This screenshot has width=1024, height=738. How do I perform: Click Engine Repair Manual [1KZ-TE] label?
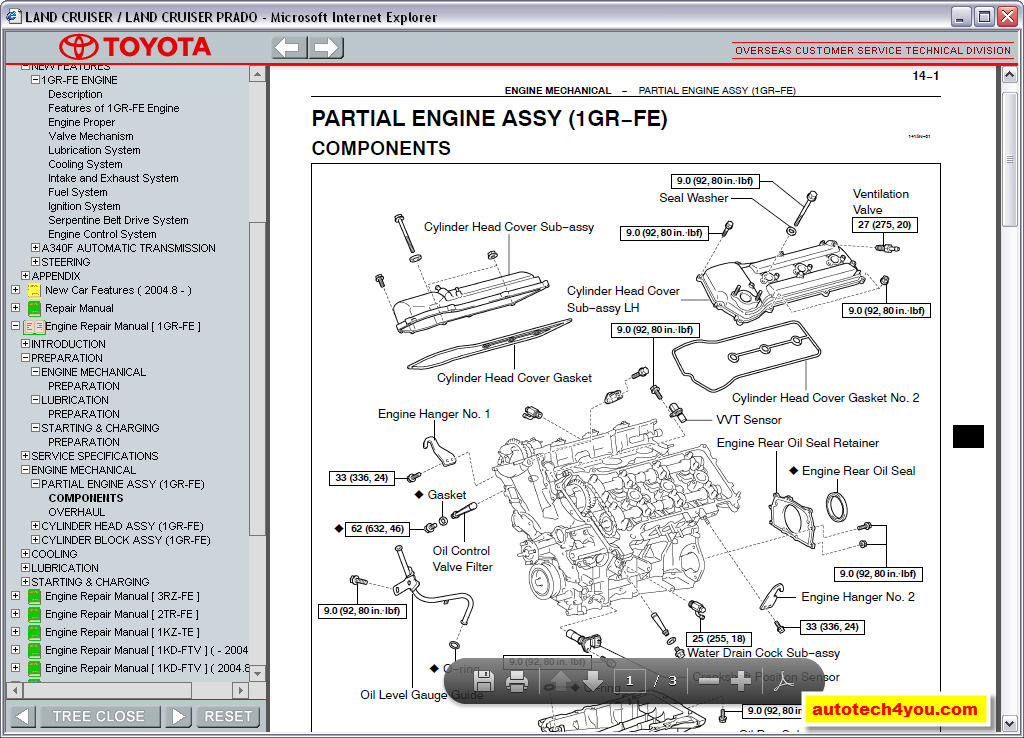tap(123, 632)
